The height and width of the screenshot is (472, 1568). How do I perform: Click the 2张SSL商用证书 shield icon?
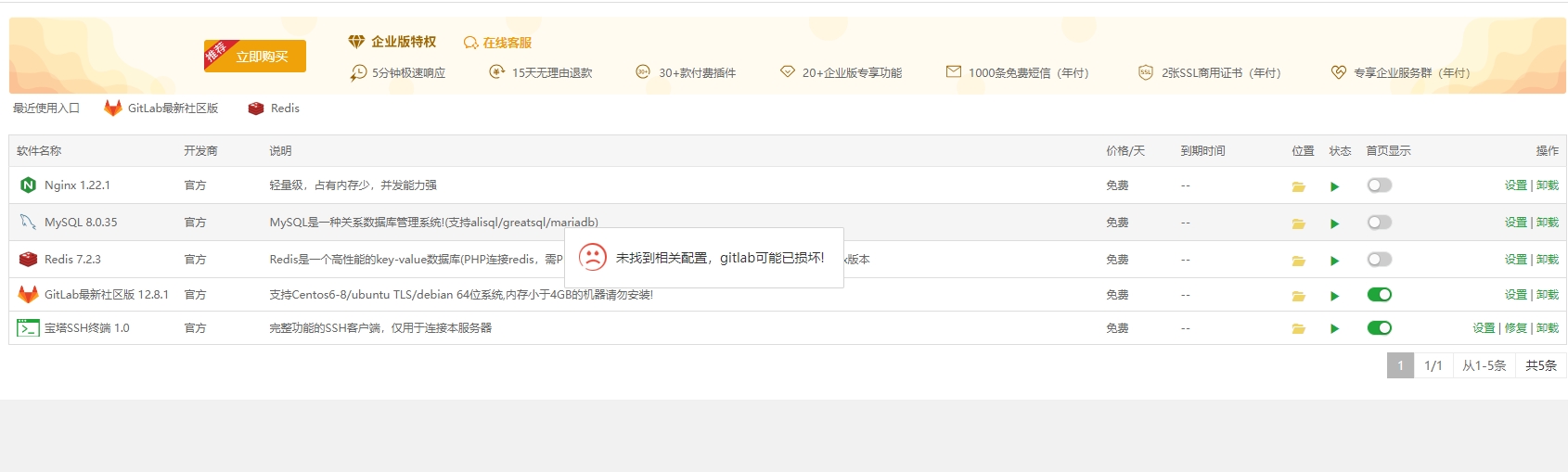[1146, 72]
